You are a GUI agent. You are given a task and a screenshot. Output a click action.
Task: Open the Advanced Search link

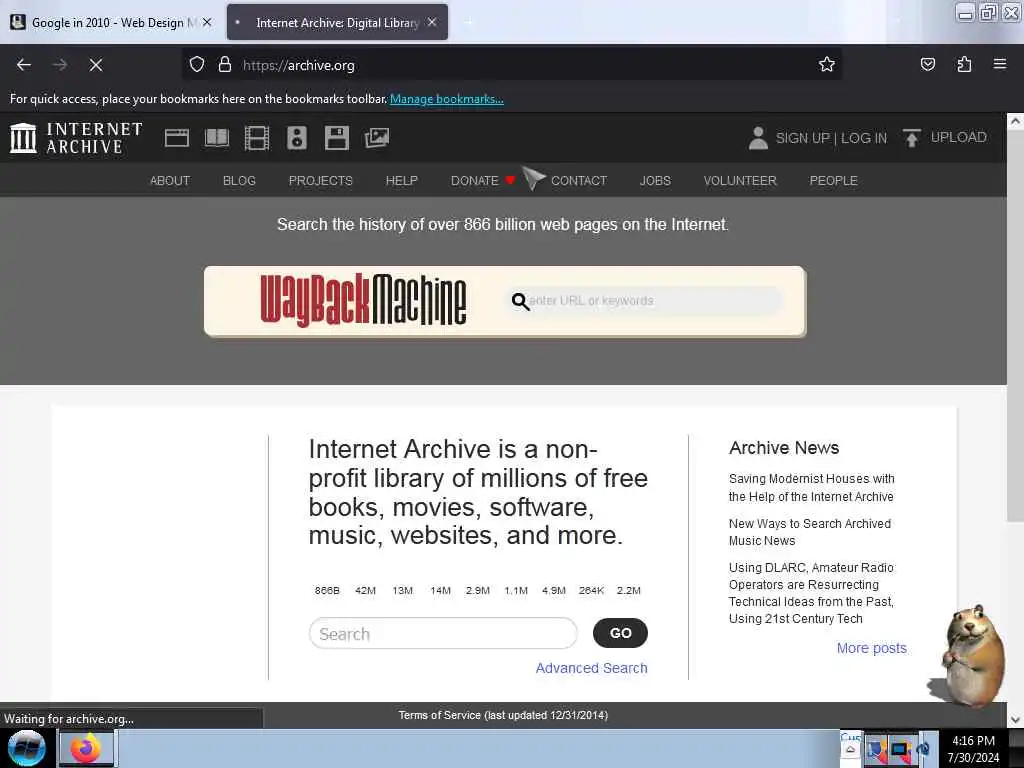[x=592, y=668]
